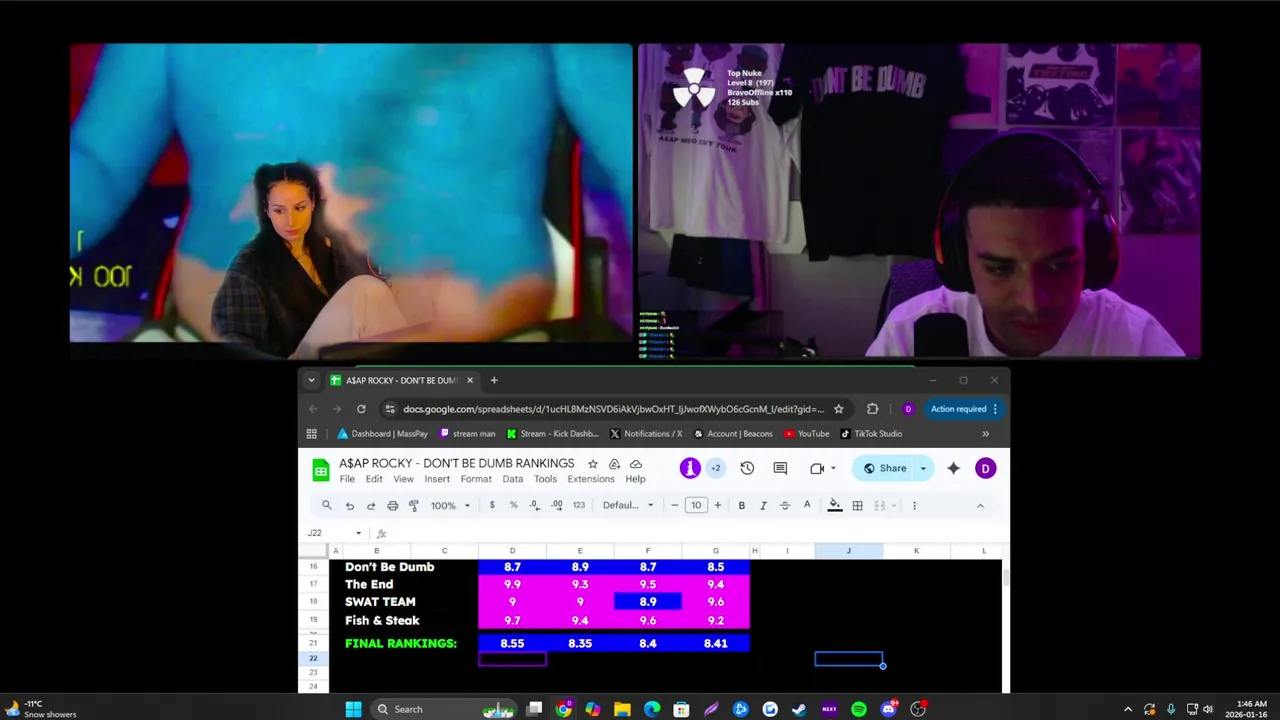Show the +2 additional collaborators

tap(716, 468)
